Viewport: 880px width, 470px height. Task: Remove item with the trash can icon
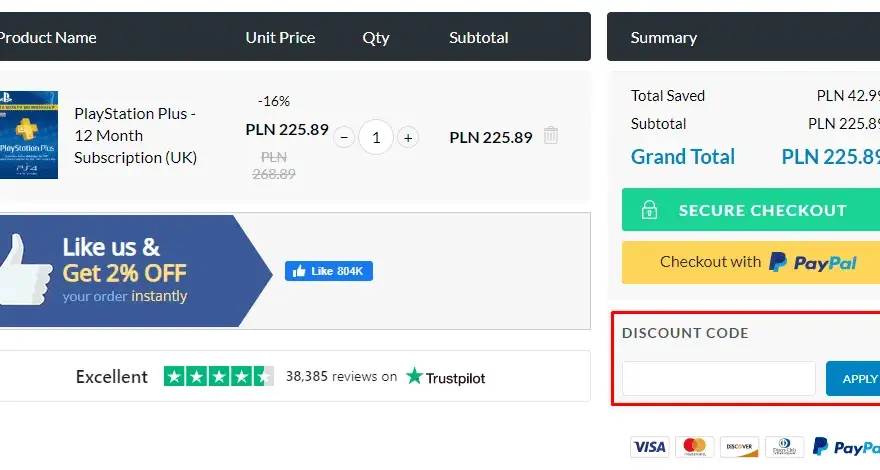(x=551, y=135)
